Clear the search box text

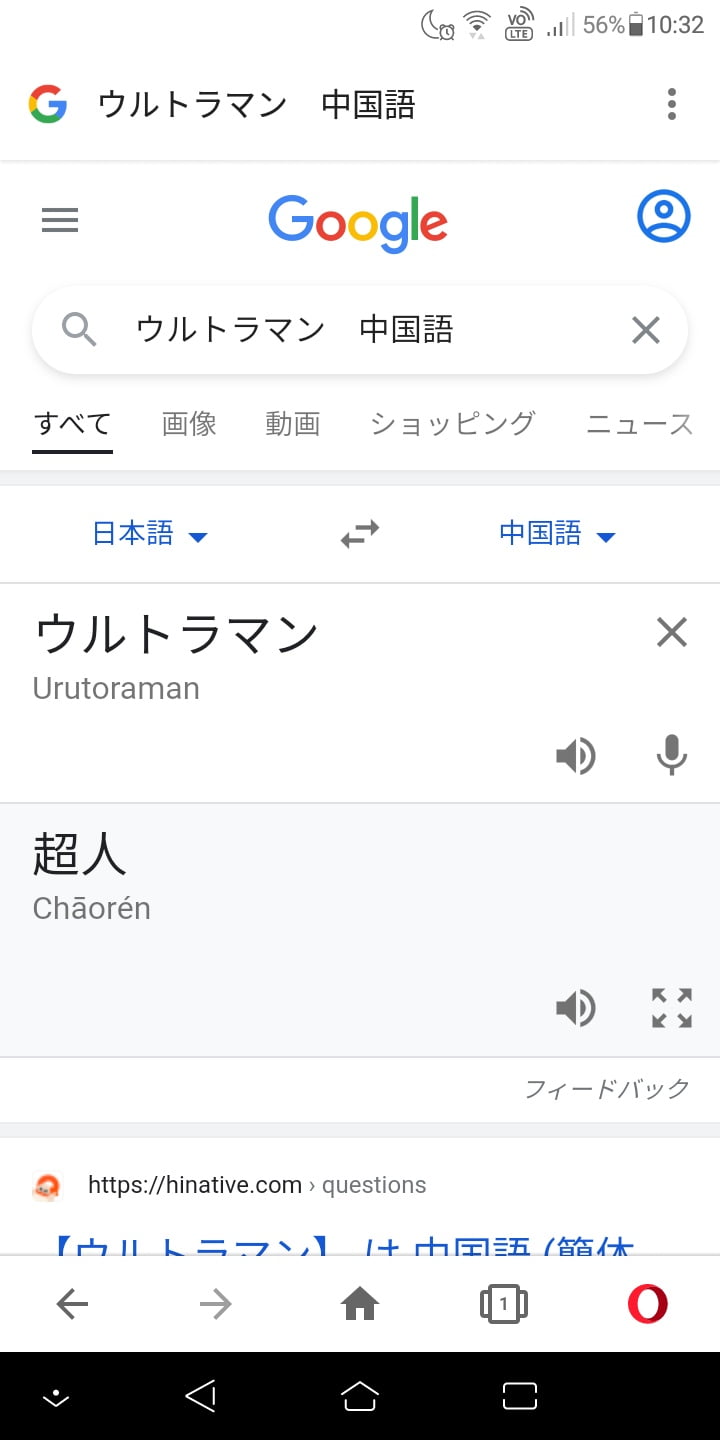[646, 330]
